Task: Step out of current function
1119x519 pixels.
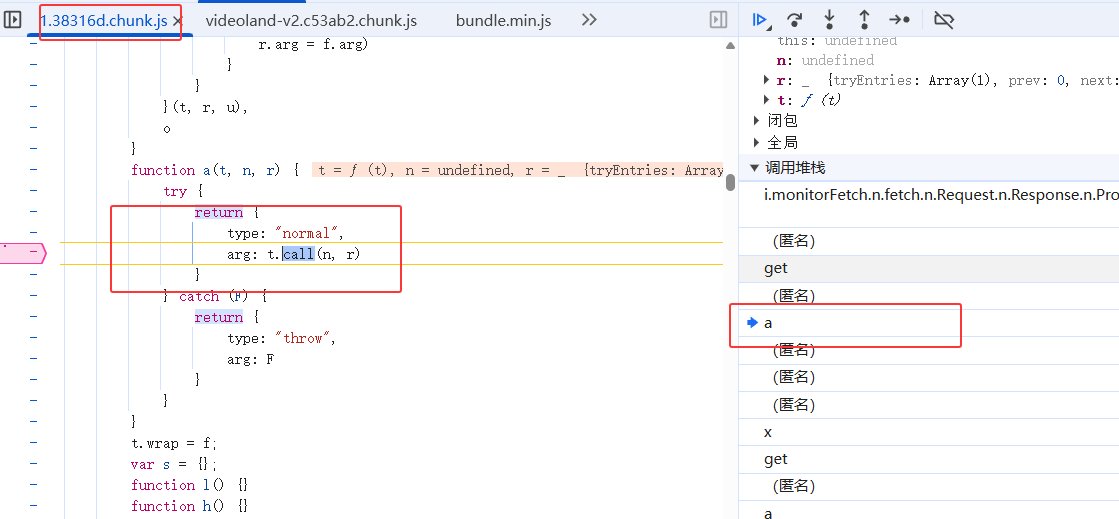Action: pos(864,19)
